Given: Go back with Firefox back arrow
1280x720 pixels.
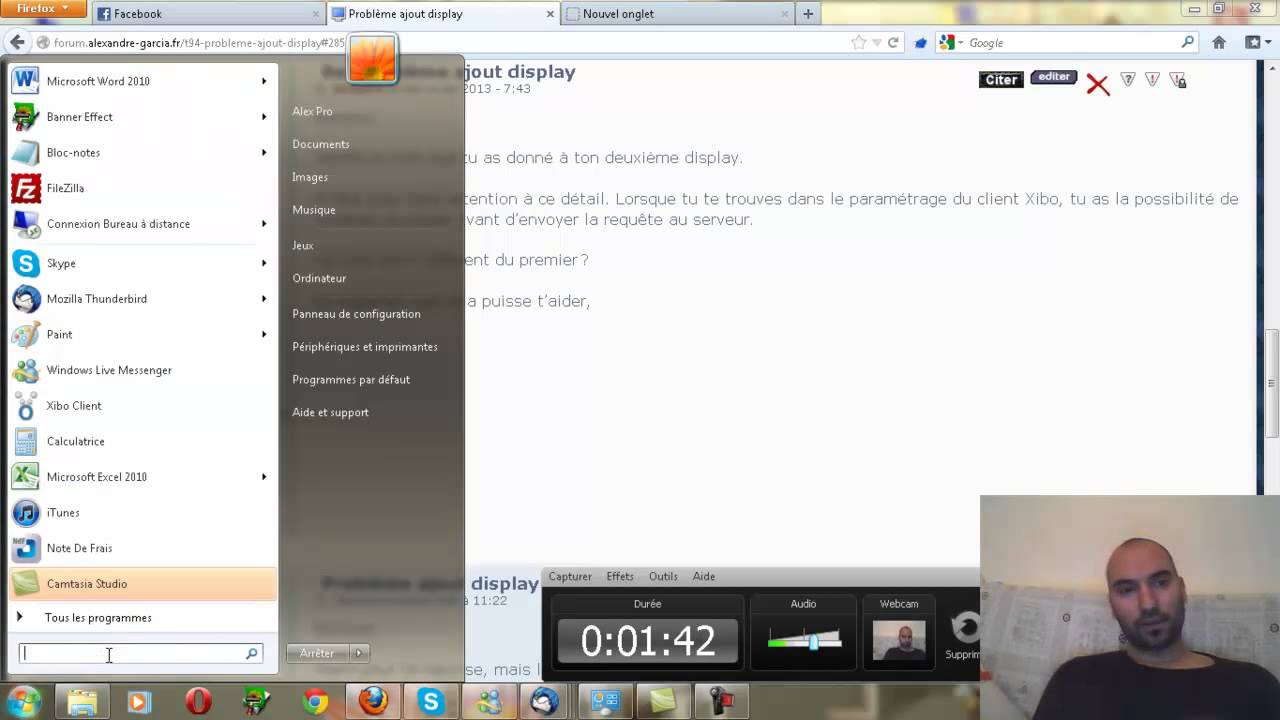Looking at the screenshot, I should click(x=17, y=42).
